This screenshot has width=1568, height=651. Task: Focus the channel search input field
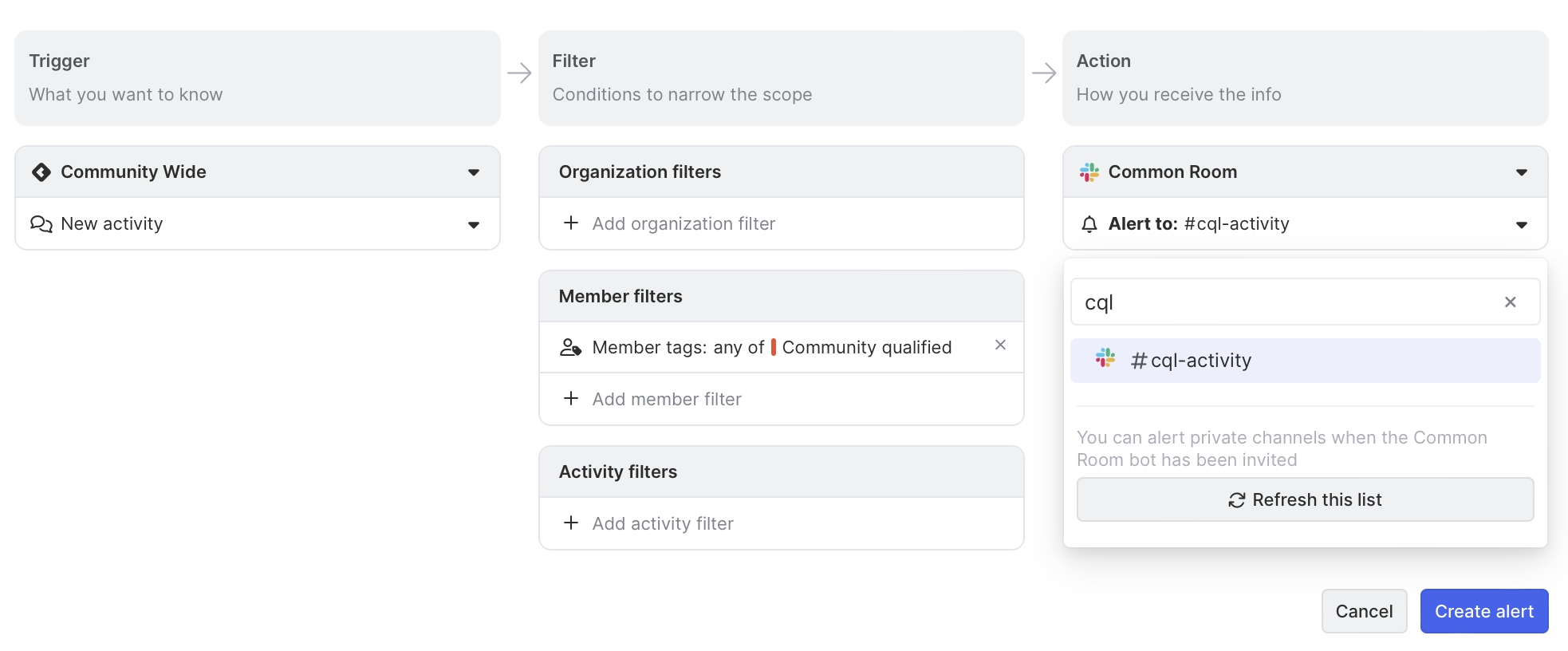1284,302
